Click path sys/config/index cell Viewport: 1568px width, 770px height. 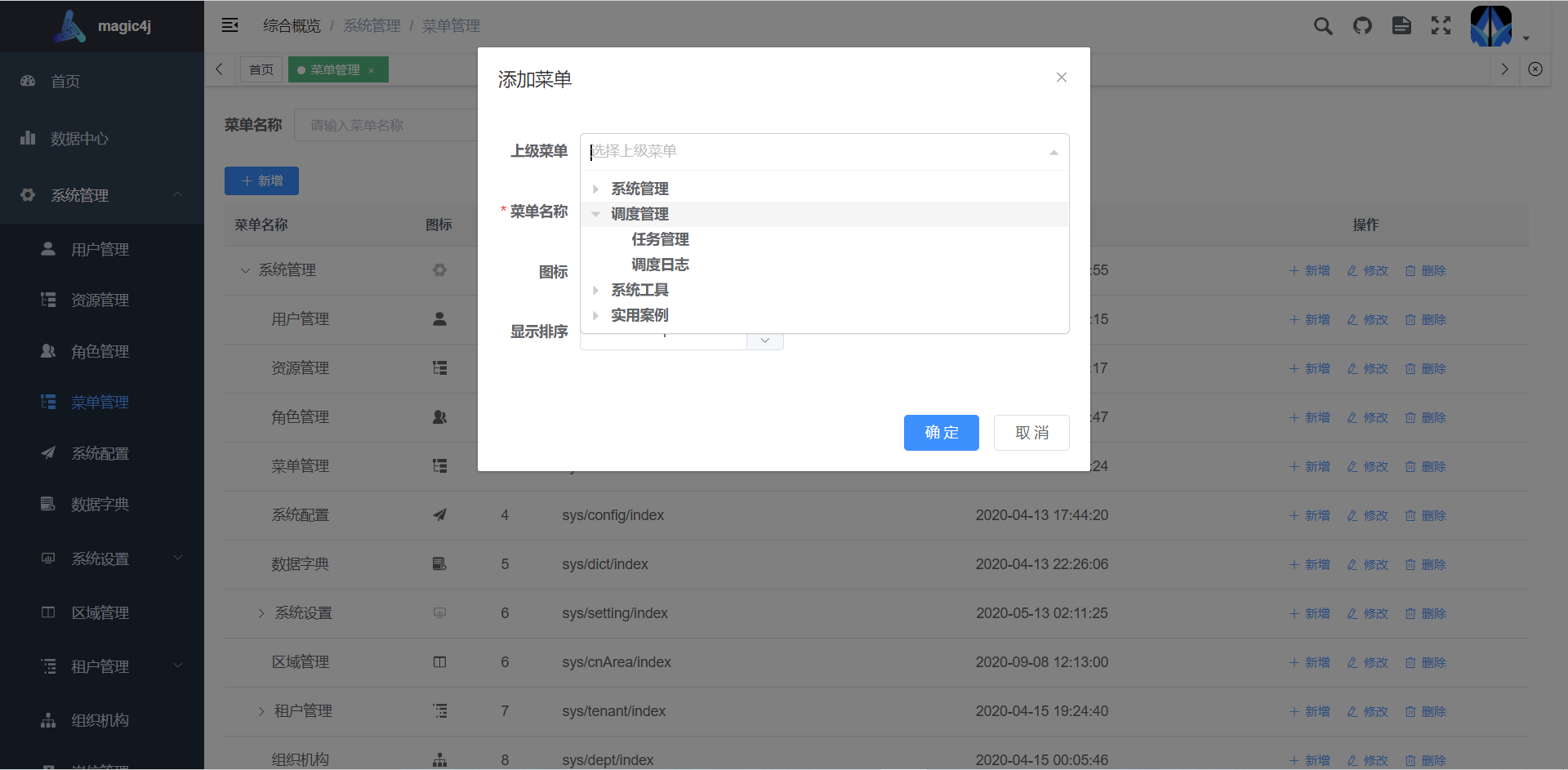(612, 515)
